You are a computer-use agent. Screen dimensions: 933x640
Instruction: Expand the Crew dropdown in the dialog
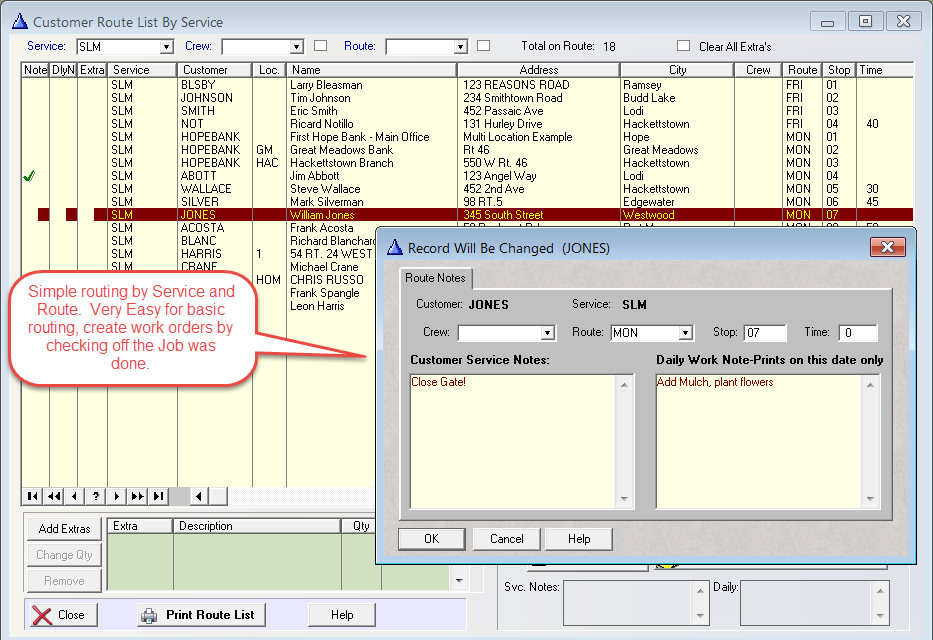548,333
